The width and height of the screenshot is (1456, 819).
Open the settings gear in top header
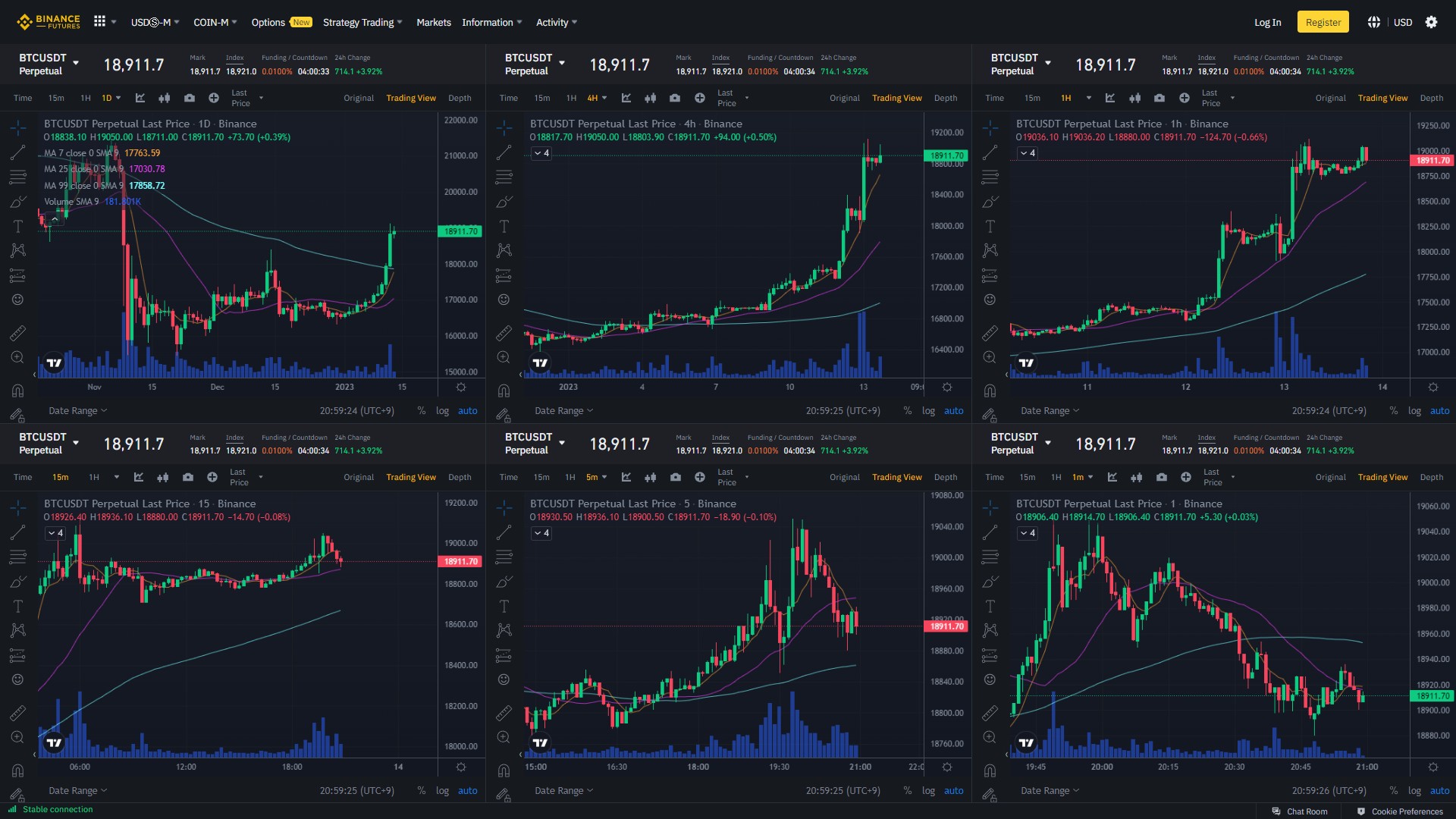1431,22
